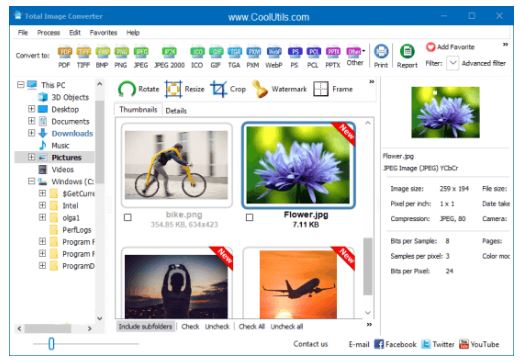Viewport: 520px width, 361px height.
Task: Open the Rotate tool
Action: (x=138, y=89)
